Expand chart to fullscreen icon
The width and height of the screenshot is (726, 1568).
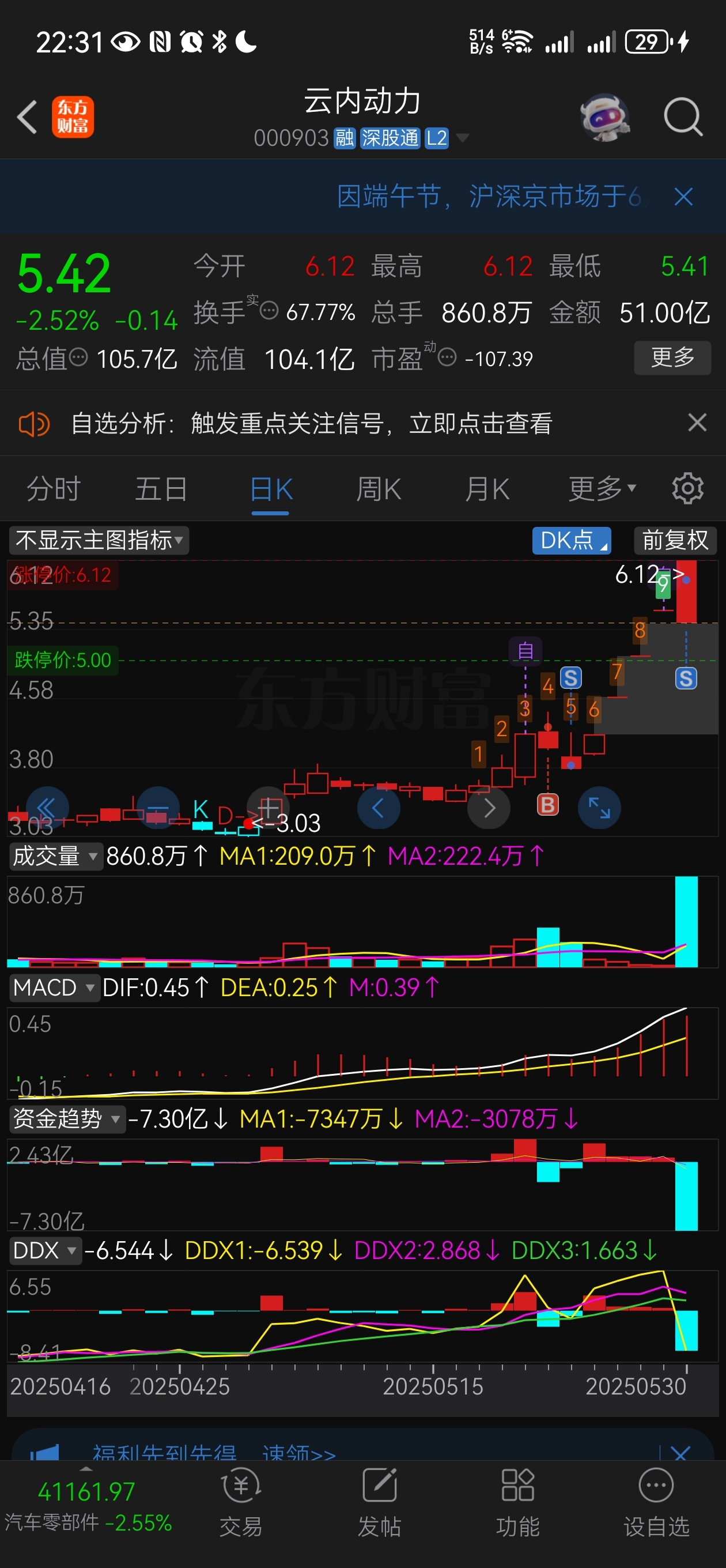599,808
